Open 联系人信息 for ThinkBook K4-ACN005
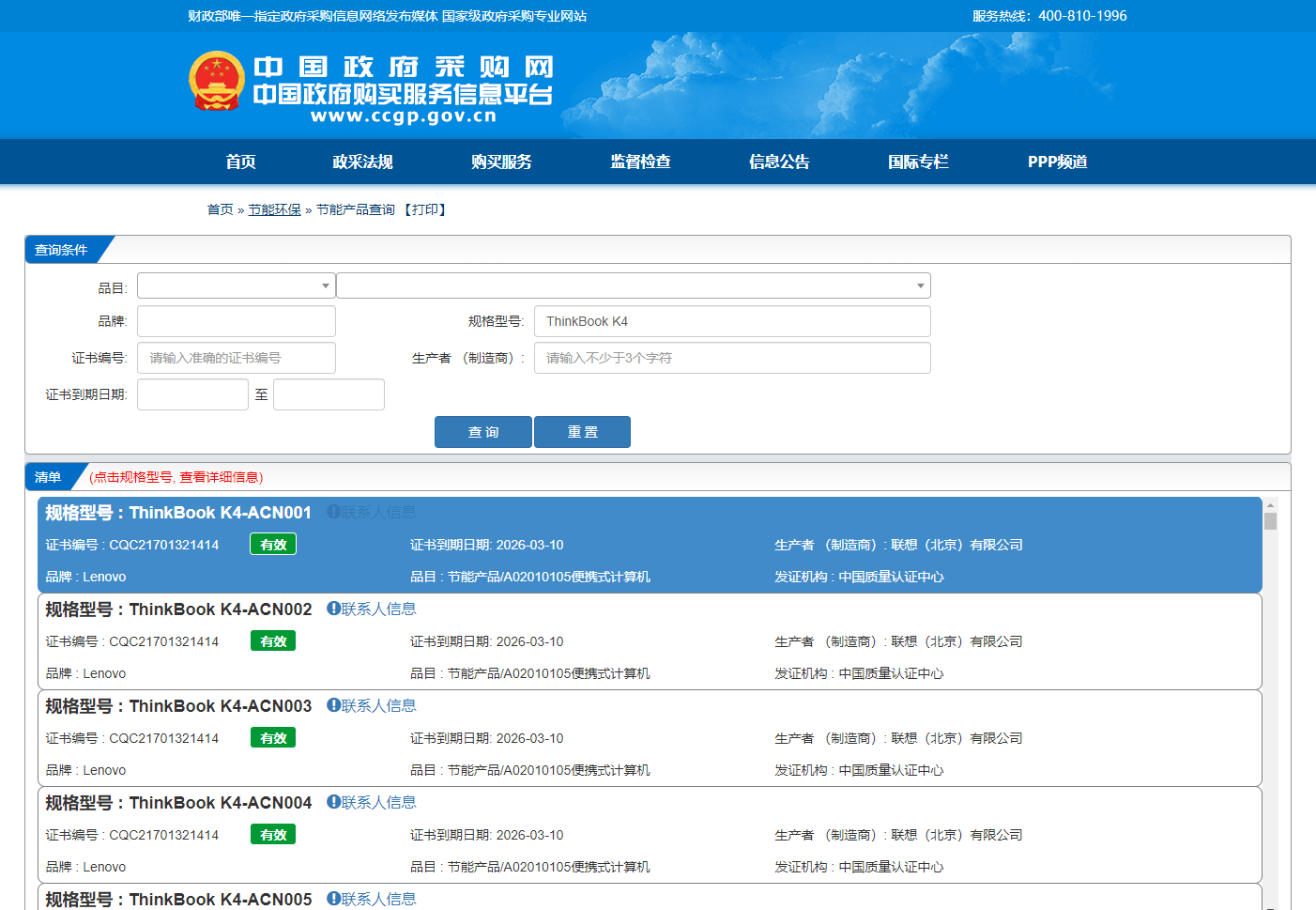 378,899
